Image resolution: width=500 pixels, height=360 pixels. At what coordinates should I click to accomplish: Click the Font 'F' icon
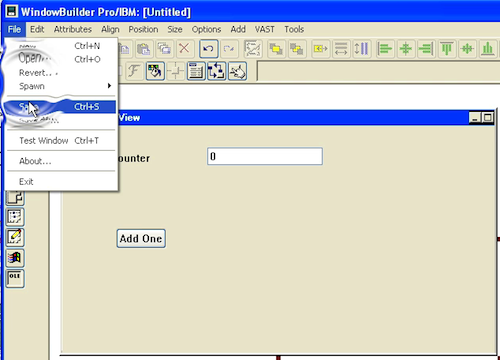pyautogui.click(x=134, y=71)
